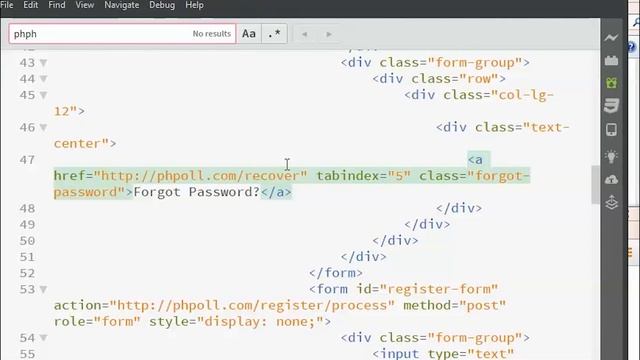Open the Help menu
The image size is (640, 360).
194,5
